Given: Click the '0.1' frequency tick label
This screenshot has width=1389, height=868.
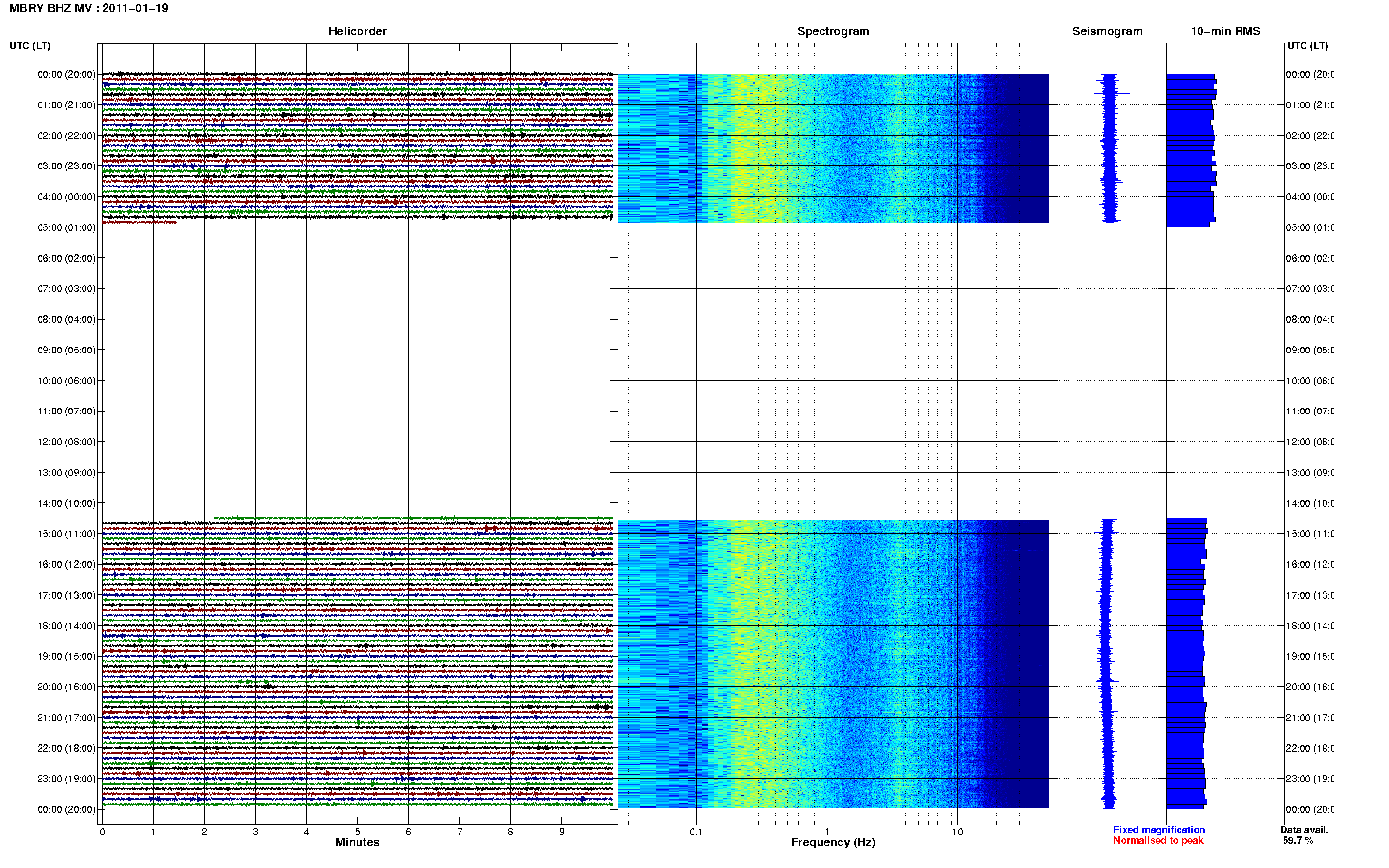Looking at the screenshot, I should [696, 832].
